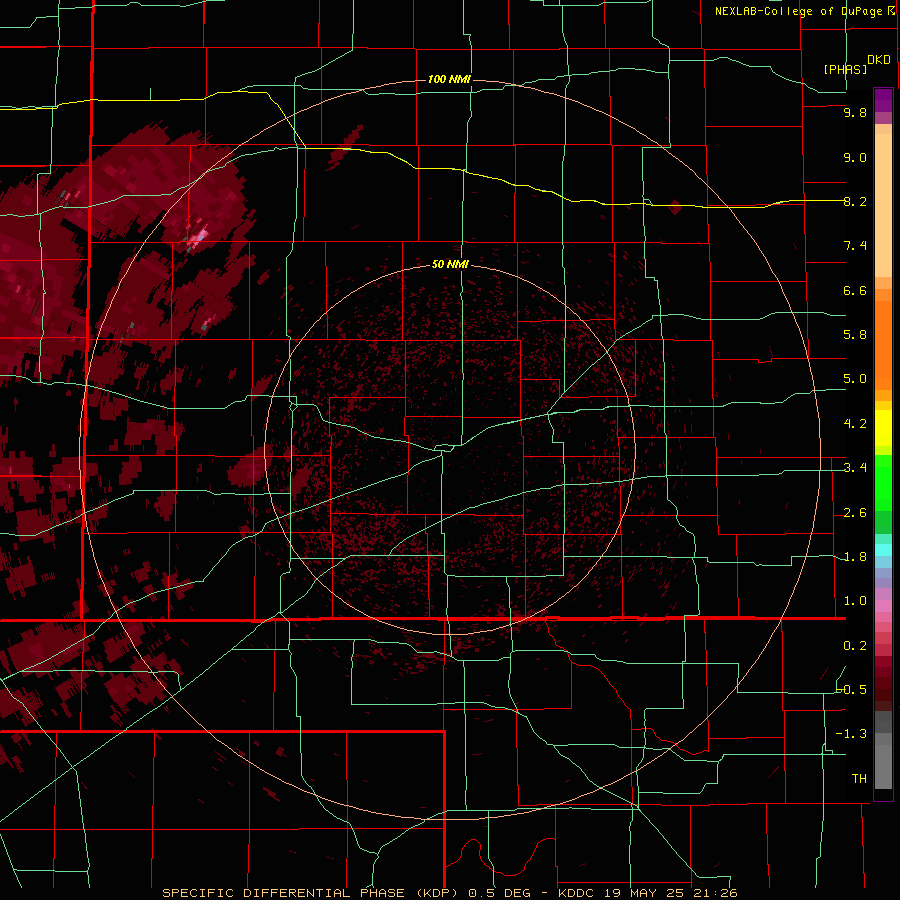The image size is (900, 900).
Task: Click the 7.4 scale value
Action: coord(855,246)
